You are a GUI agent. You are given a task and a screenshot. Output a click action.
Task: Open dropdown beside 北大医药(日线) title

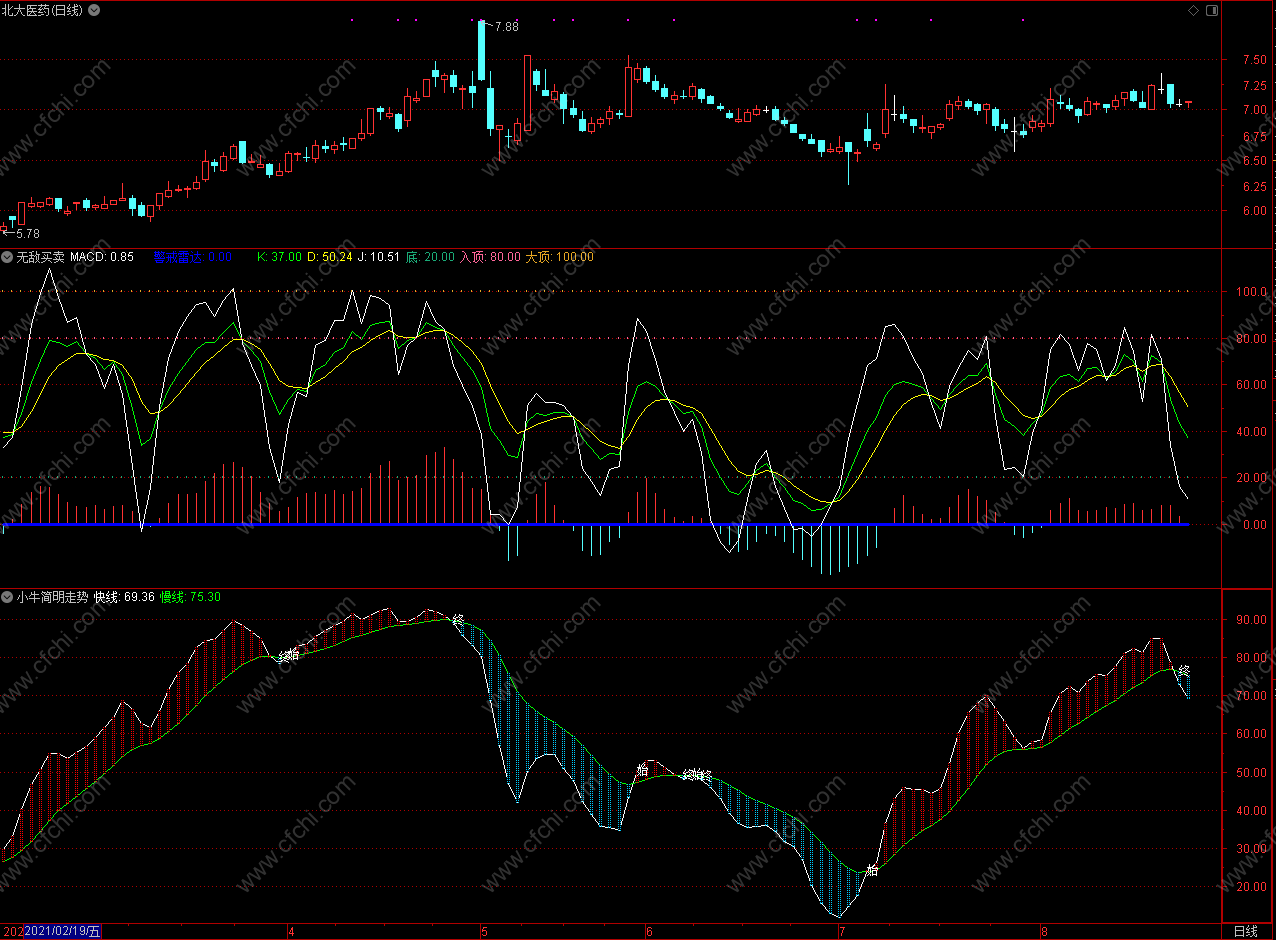94,10
